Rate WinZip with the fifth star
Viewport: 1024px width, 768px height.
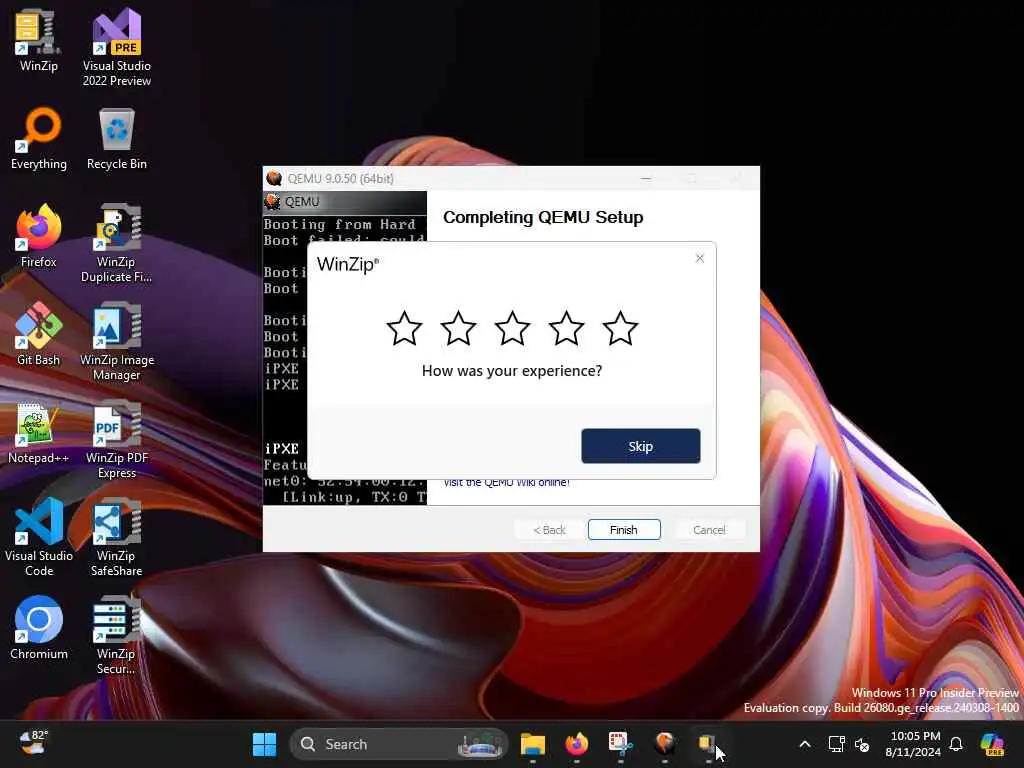coord(620,328)
